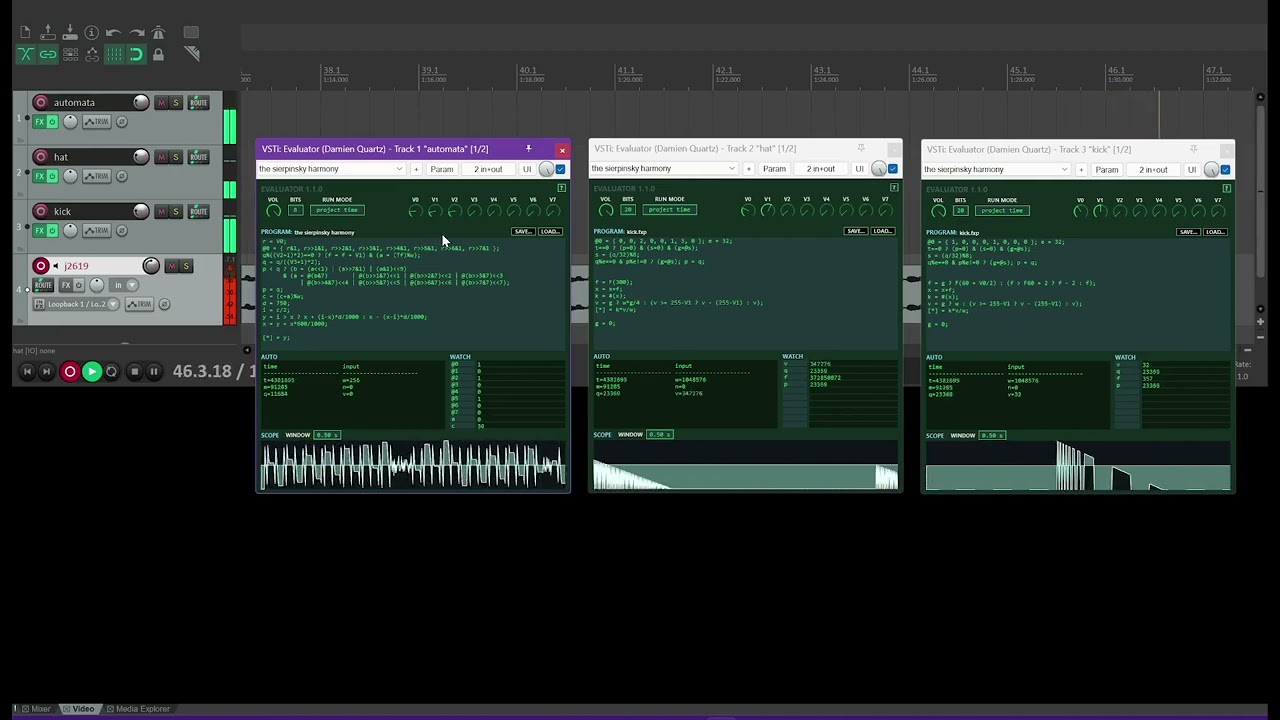The image size is (1280, 720).
Task: Click the Undo toolbar icon
Action: pos(113,33)
